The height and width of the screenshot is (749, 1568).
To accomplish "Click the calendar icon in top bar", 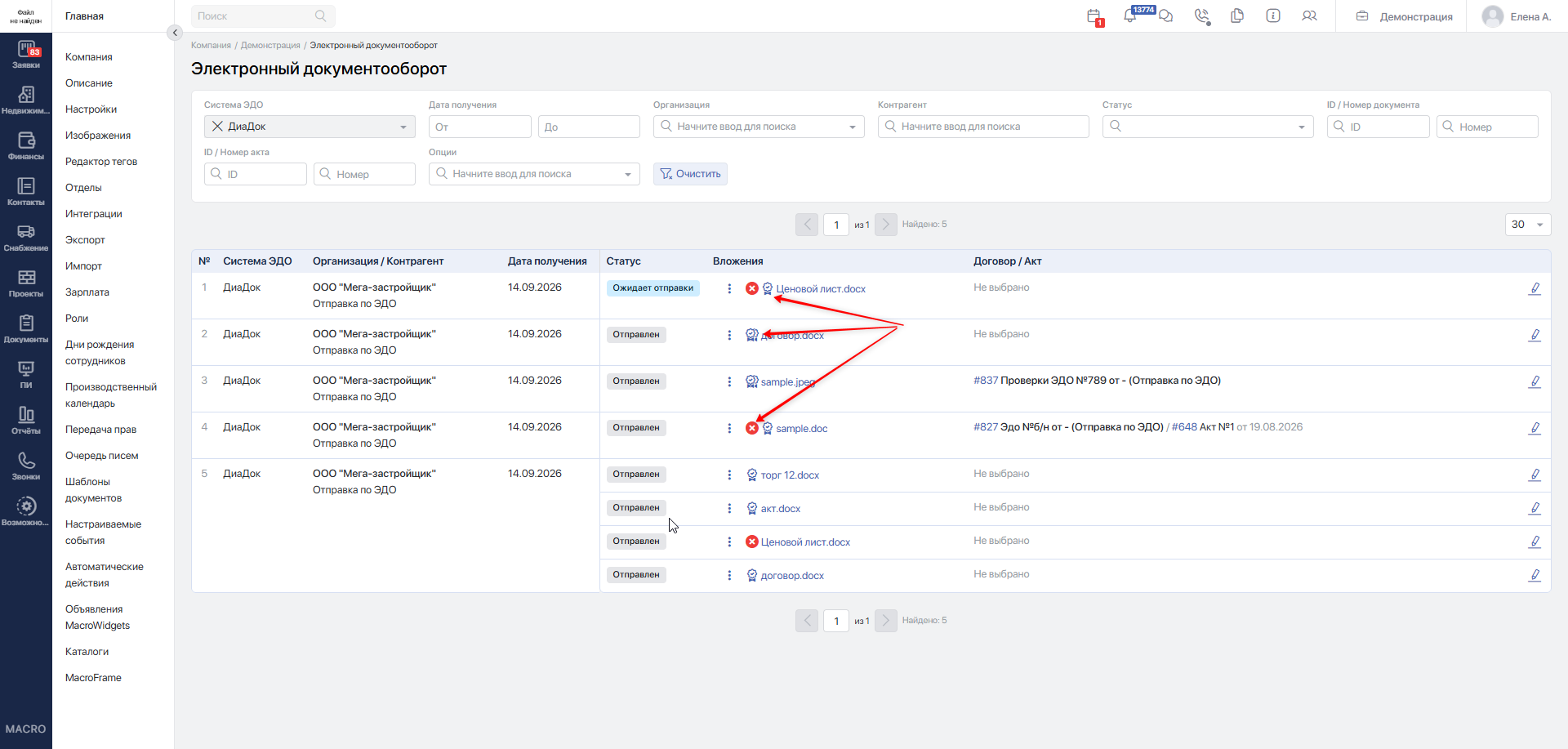I will tap(1094, 16).
